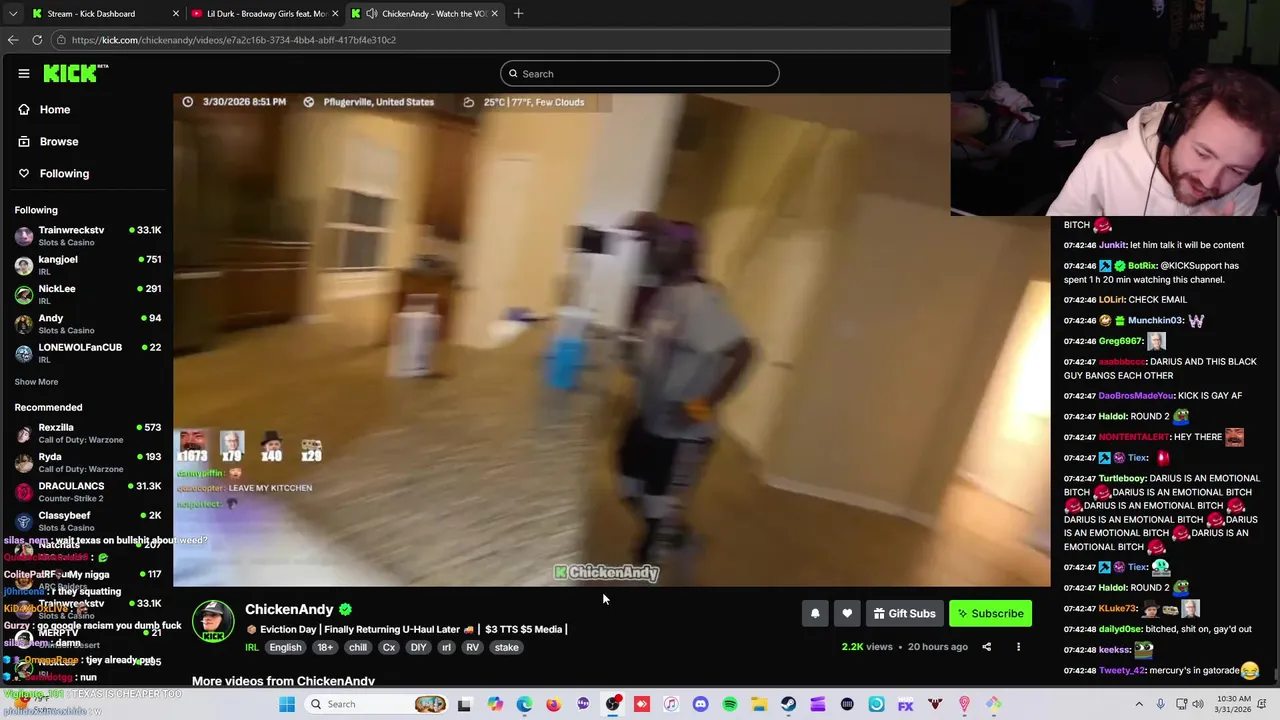Open a new browser tab

519,13
